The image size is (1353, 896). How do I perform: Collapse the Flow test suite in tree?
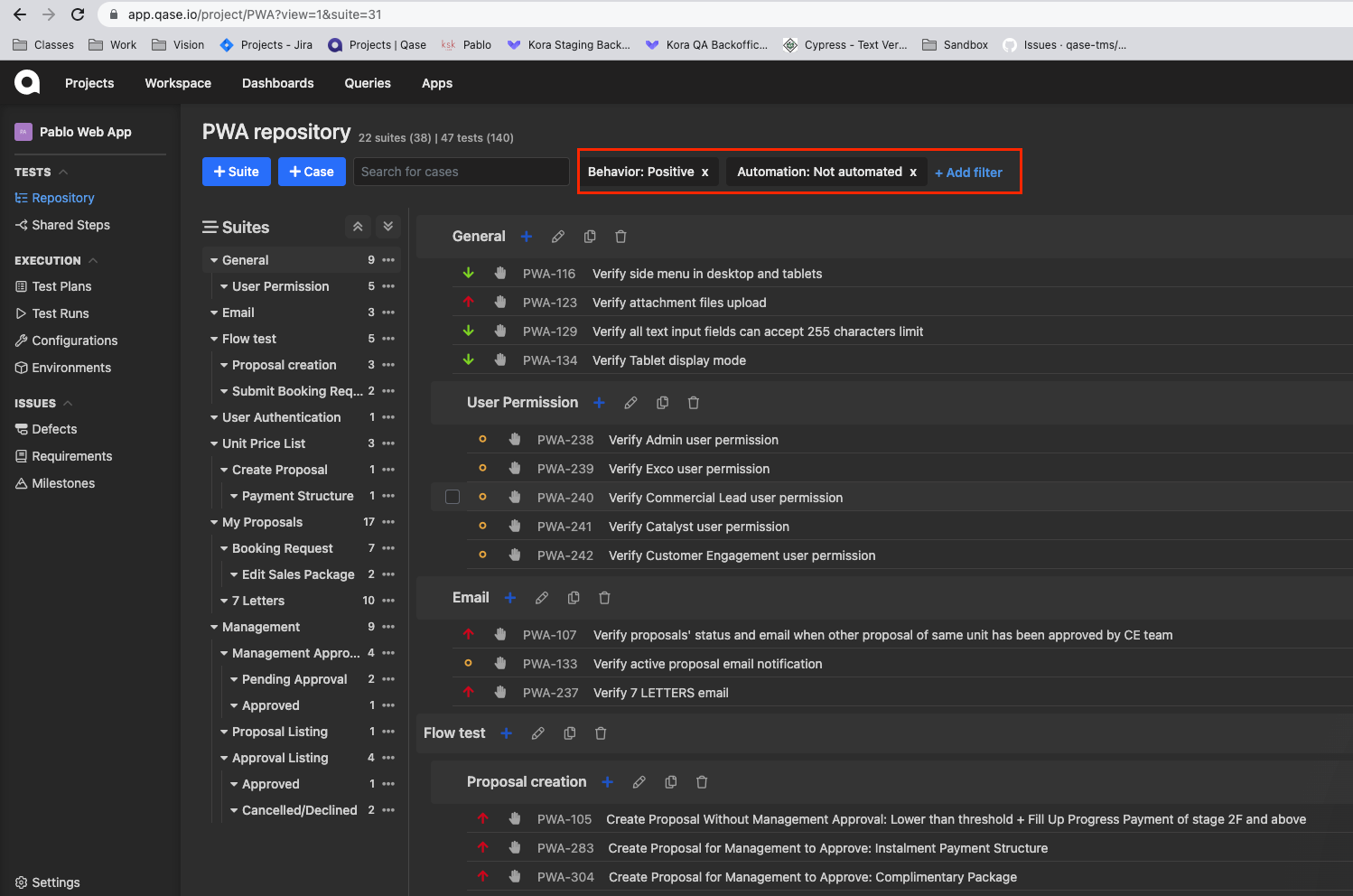(x=214, y=339)
